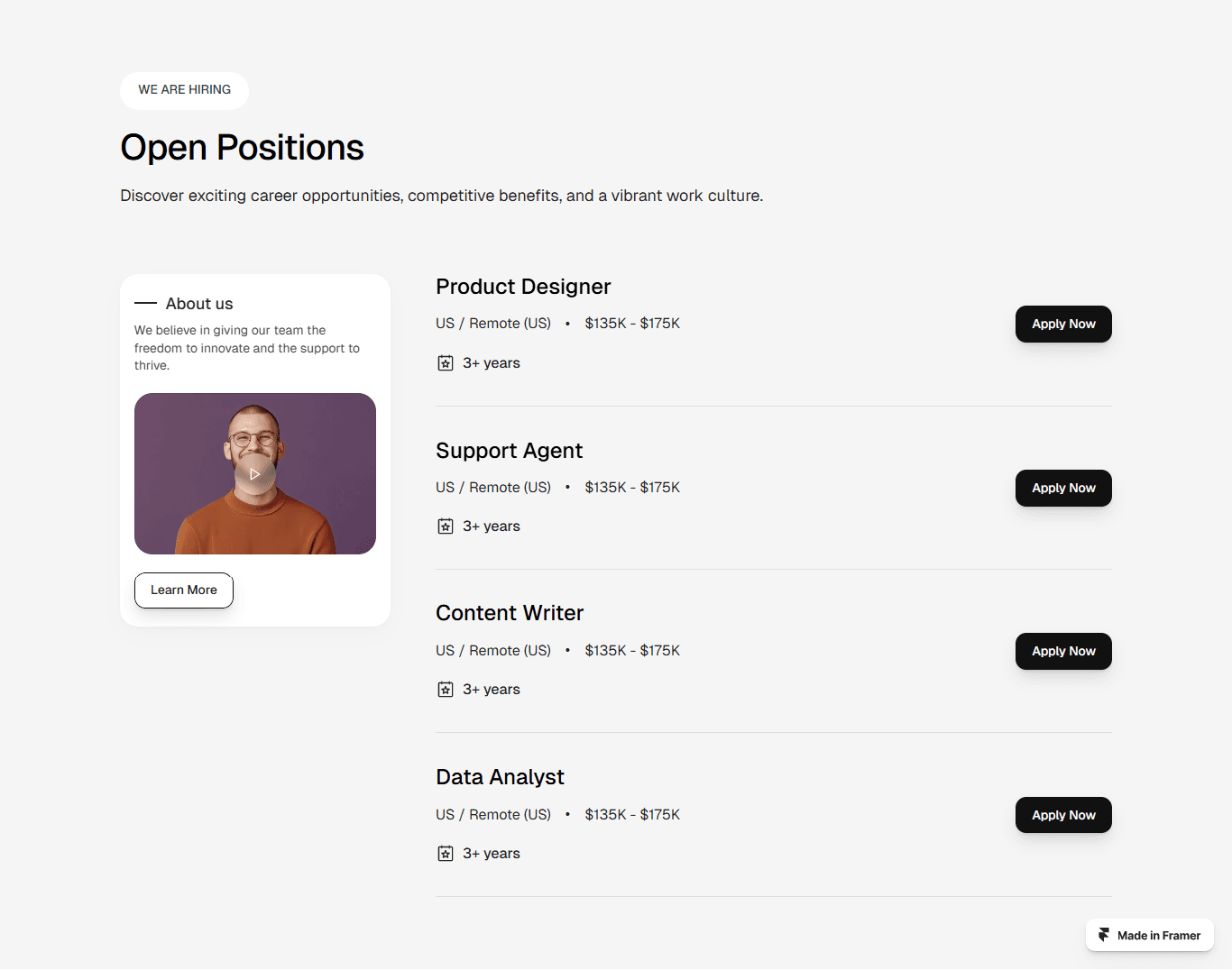The image size is (1232, 970).
Task: Click experience badge icon under Content Writer
Action: pyautogui.click(x=446, y=690)
